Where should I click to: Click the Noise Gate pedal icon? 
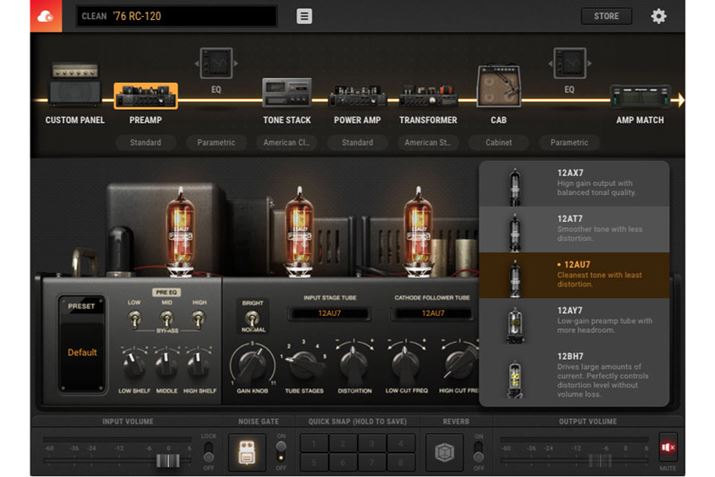point(245,451)
